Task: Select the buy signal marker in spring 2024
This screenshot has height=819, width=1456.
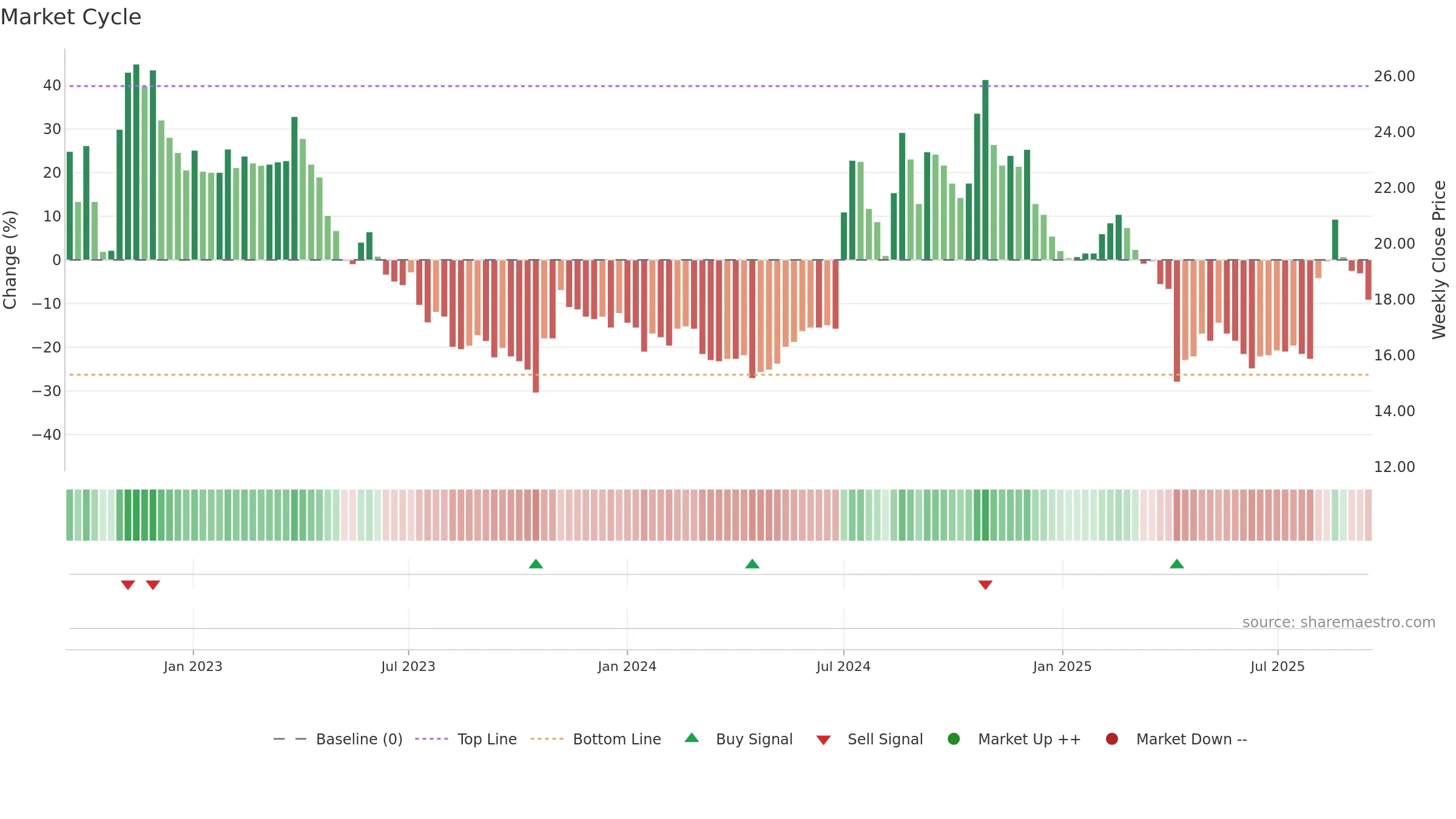Action: pos(752,564)
